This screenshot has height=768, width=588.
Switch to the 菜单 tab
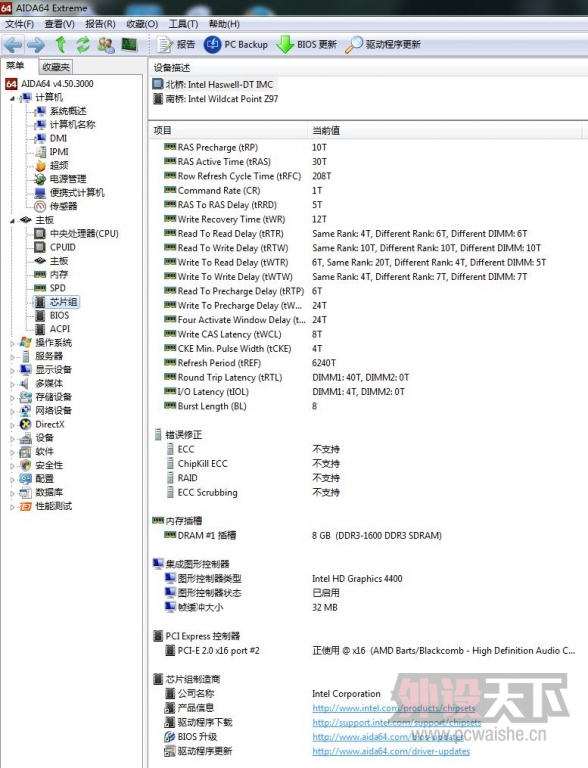point(15,66)
